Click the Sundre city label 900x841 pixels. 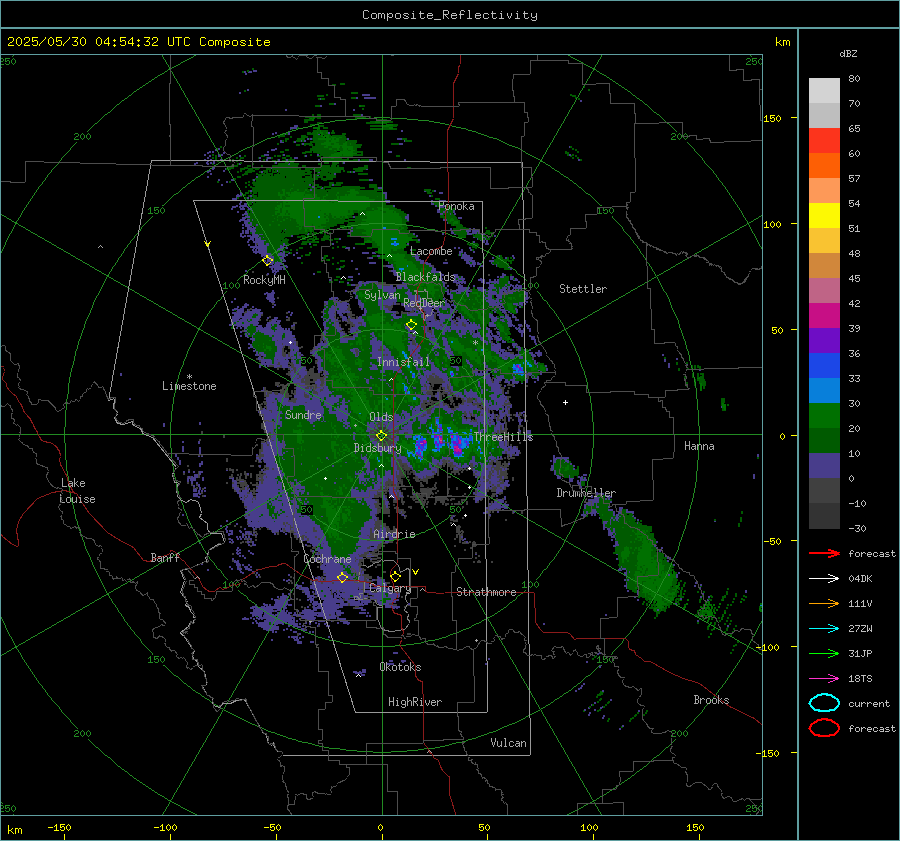click(x=303, y=415)
